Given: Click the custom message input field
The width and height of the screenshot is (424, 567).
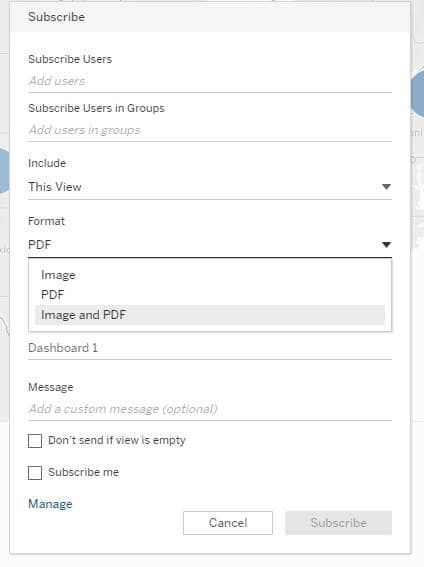Looking at the screenshot, I should coord(210,409).
